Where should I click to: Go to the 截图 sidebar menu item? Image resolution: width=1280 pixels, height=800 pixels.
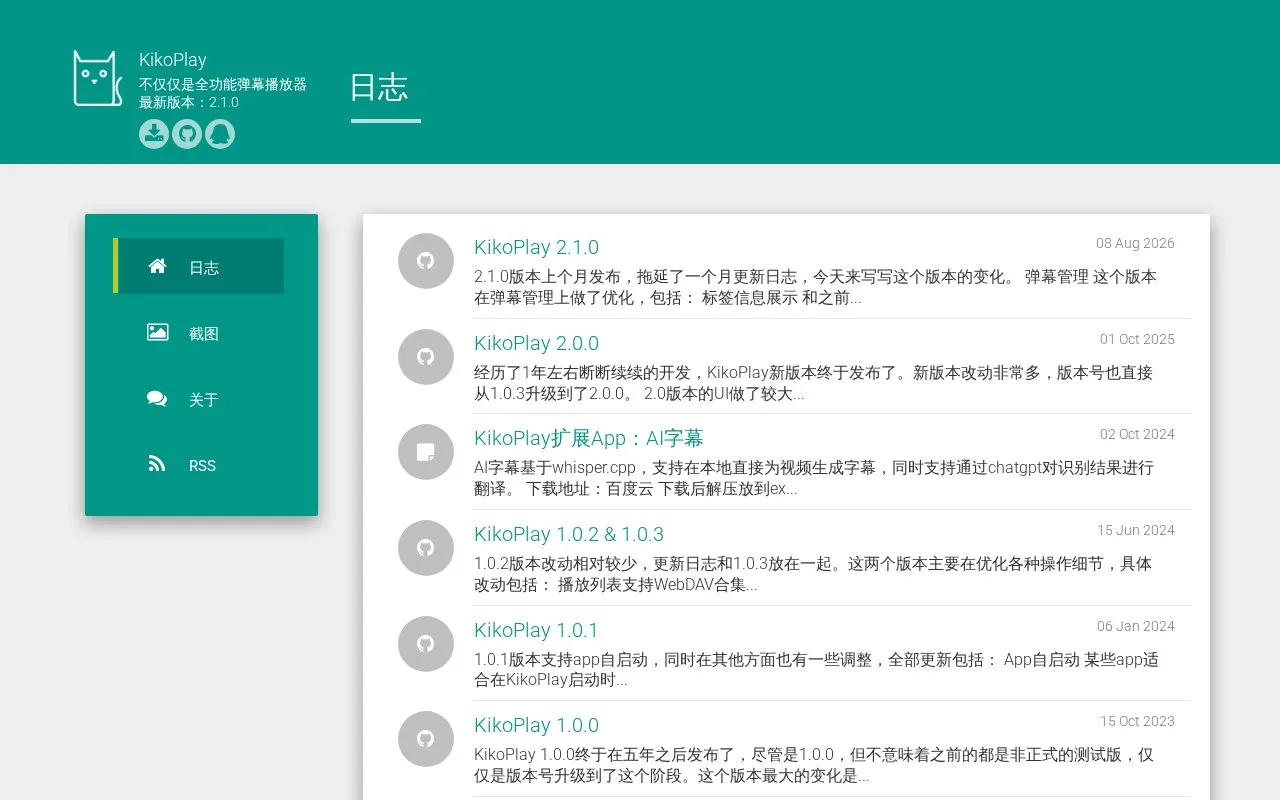[199, 332]
